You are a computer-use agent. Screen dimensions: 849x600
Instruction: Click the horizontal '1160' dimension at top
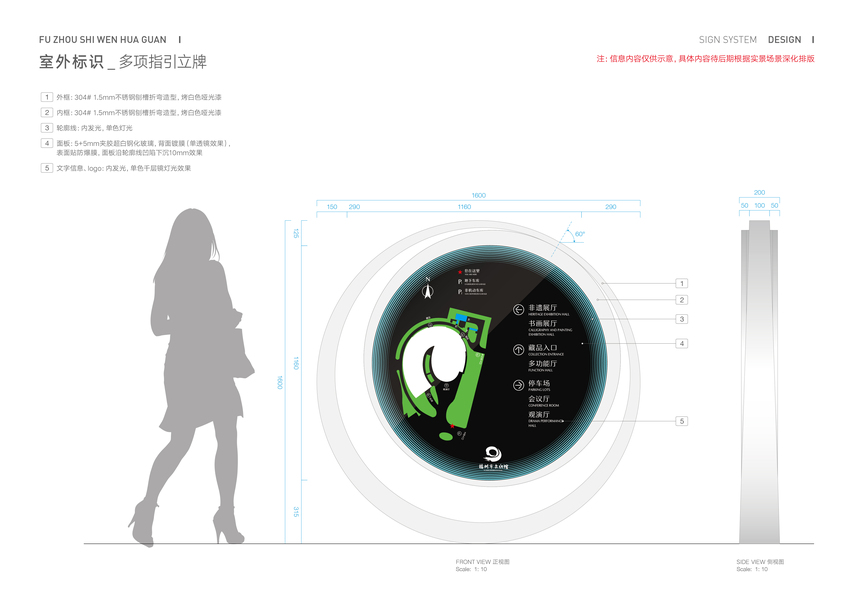(x=465, y=207)
